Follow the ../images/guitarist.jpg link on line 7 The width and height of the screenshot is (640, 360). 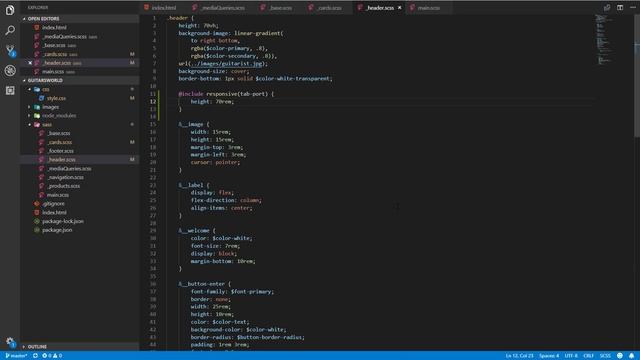[x=227, y=64]
